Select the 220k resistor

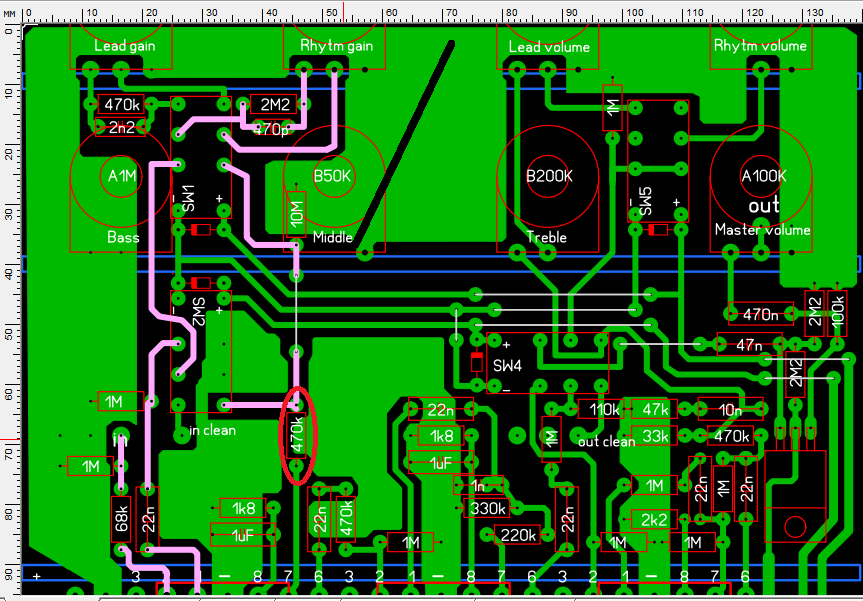click(x=517, y=534)
